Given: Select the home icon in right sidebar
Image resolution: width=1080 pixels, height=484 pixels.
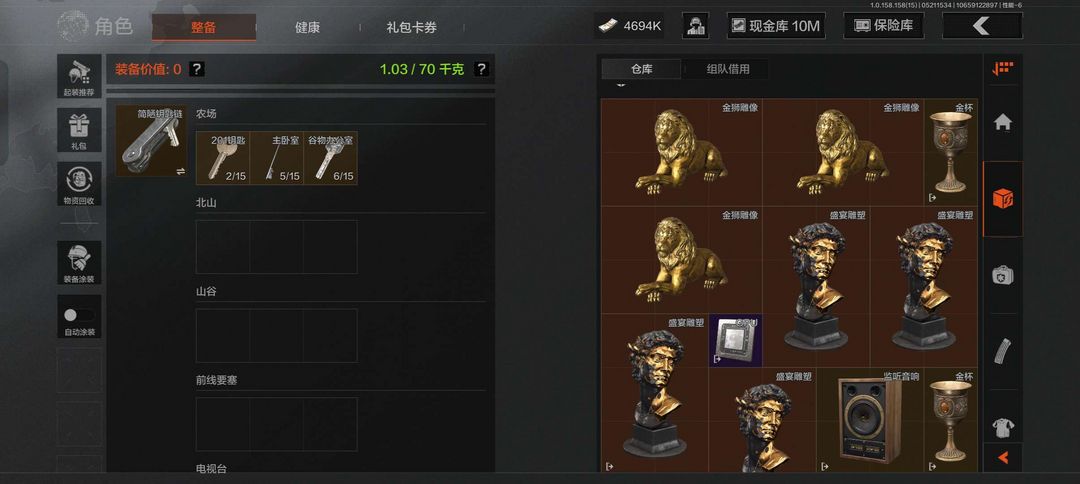Looking at the screenshot, I should point(1002,123).
